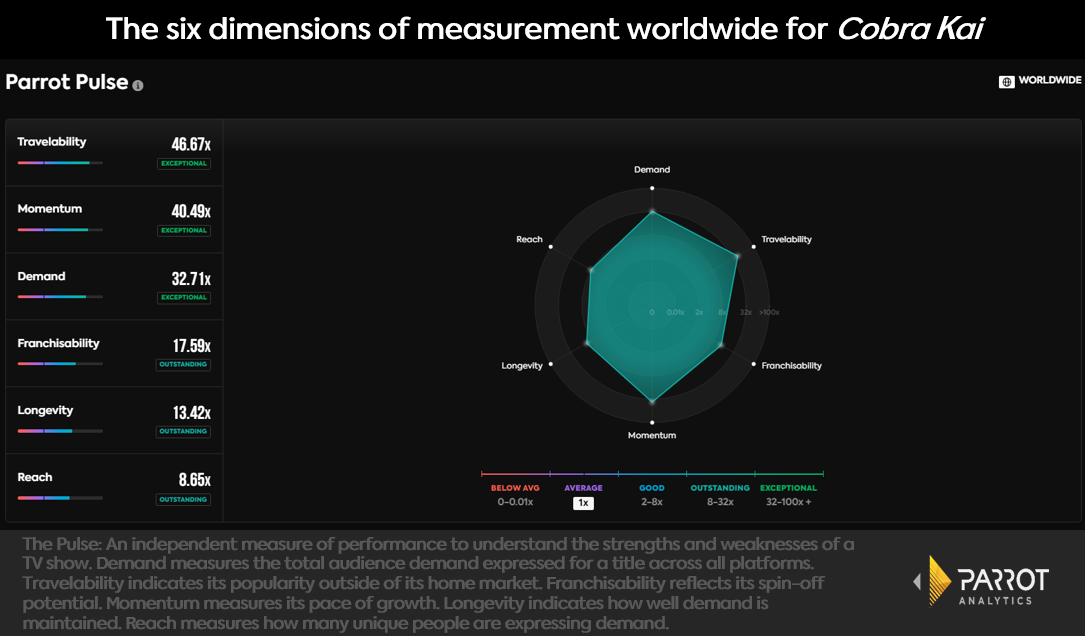Select the Longevity metric name in the list
The height and width of the screenshot is (636, 1085).
[x=45, y=410]
